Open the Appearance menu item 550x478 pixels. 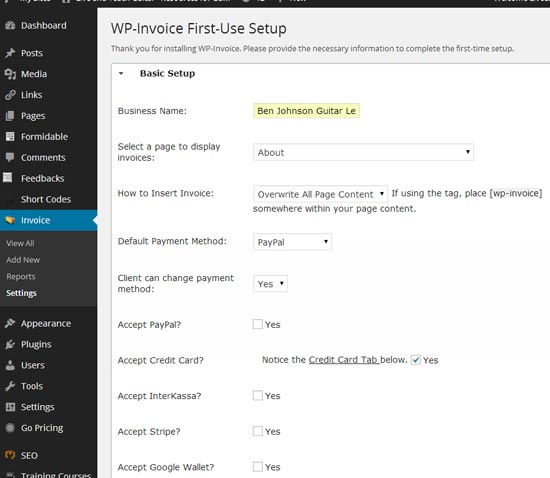pos(46,323)
